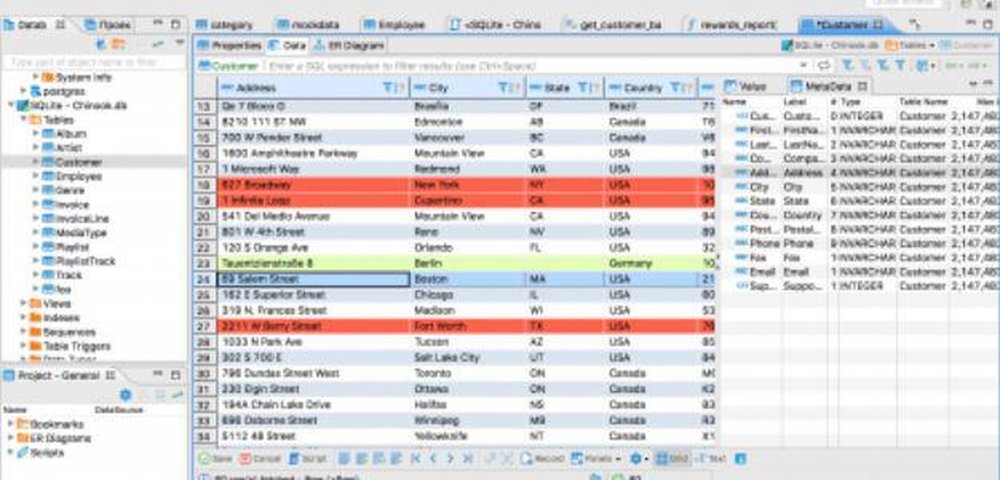
Task: Open the ER Diagram tab
Action: click(x=349, y=45)
